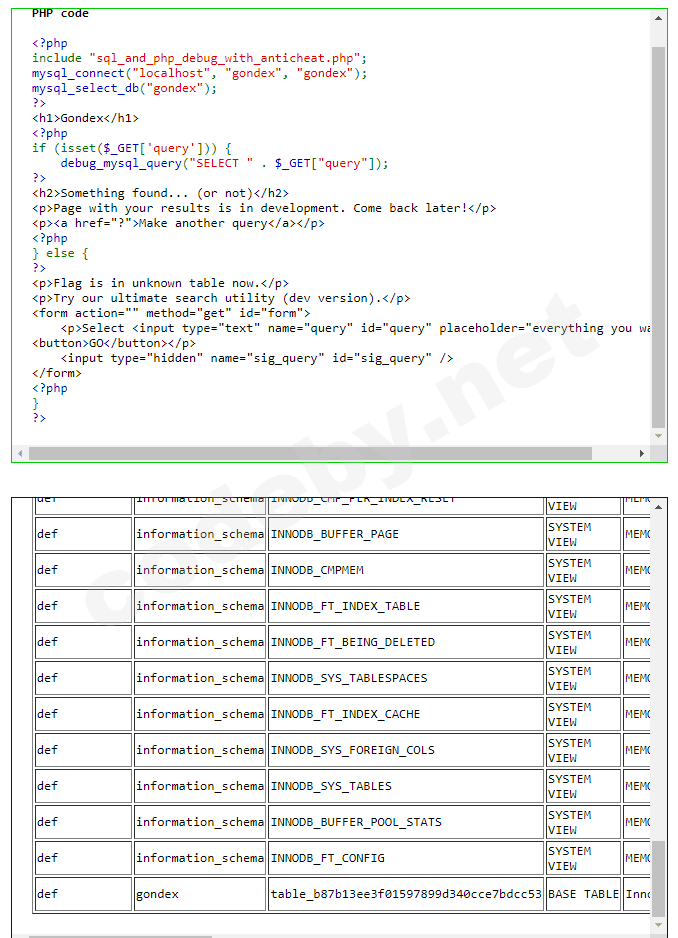This screenshot has width=678, height=938.
Task: Click "information_schema" in the INNODB_FT_BEING_DELETED row
Action: (x=200, y=642)
